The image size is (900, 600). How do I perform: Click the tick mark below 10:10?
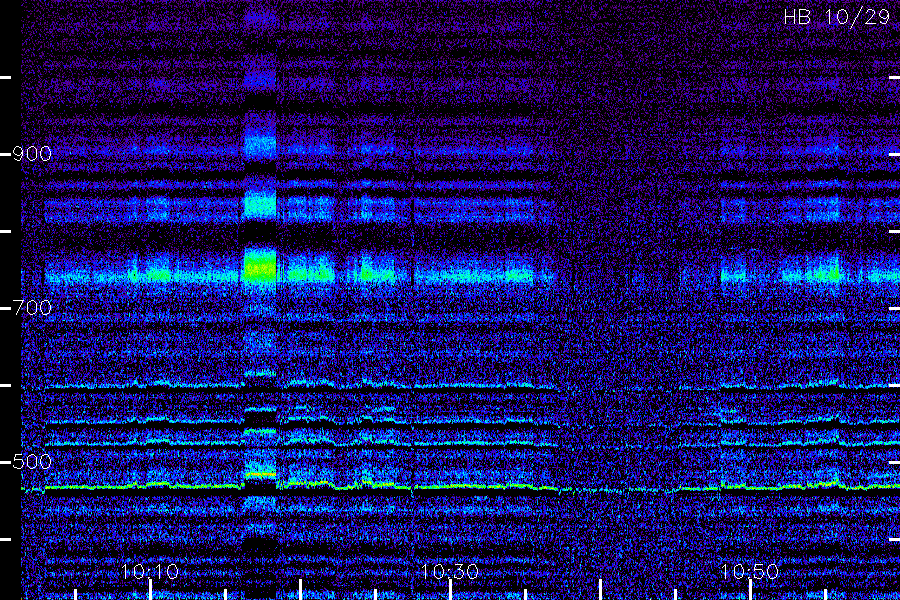[x=150, y=590]
